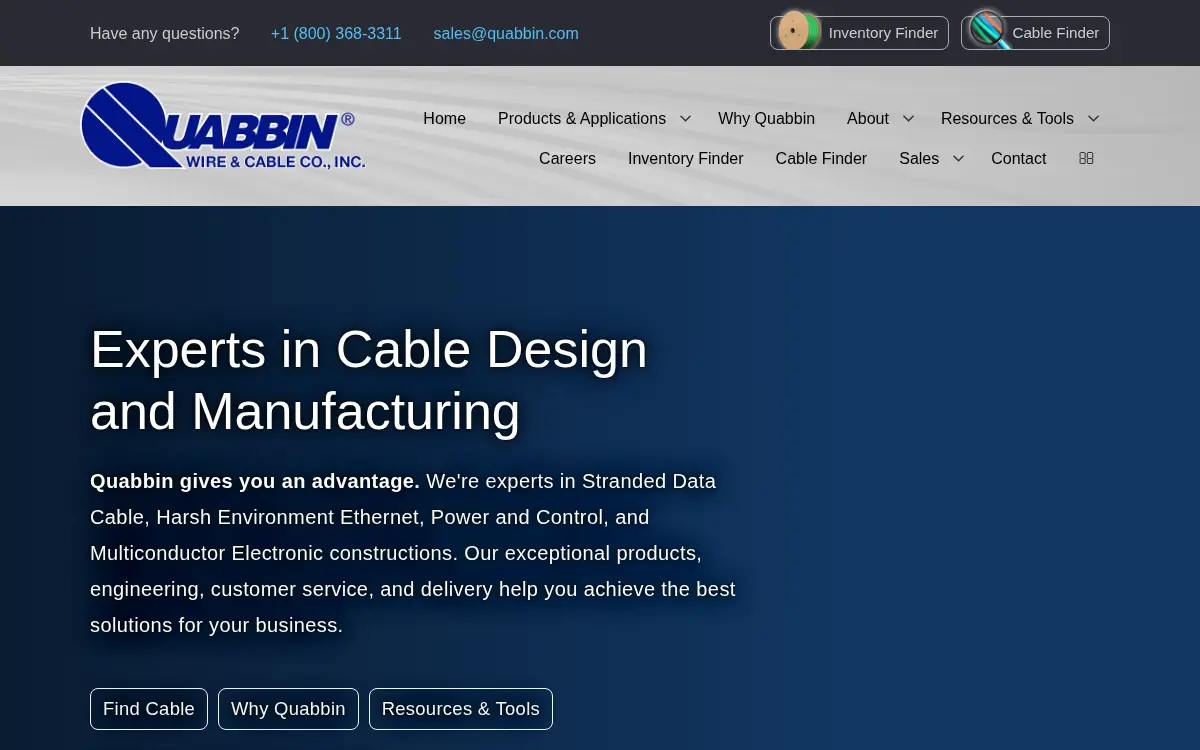Click the Why Quabbin hero button

click(288, 709)
